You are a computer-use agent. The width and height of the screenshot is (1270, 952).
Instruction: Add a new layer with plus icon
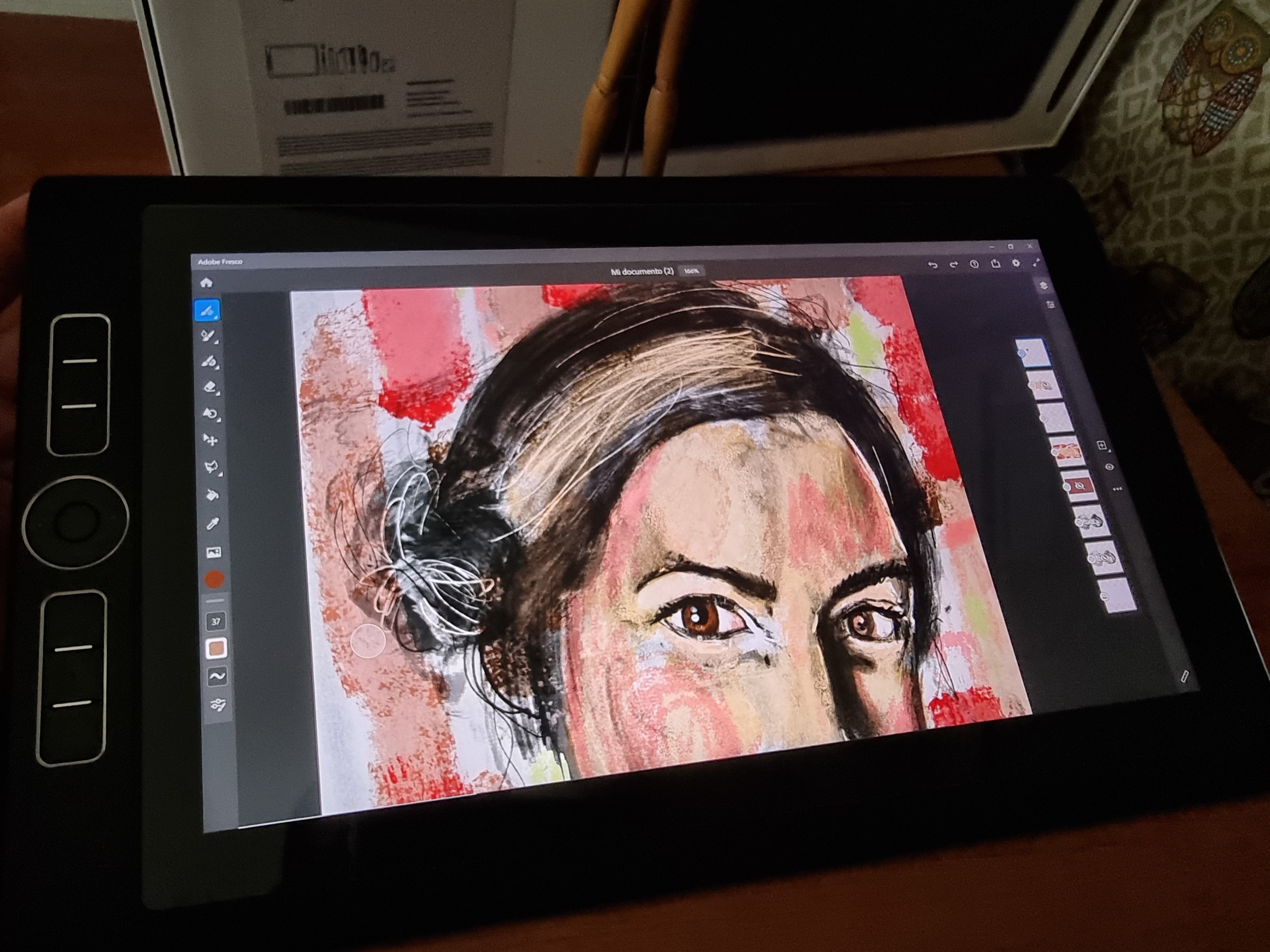1102,445
